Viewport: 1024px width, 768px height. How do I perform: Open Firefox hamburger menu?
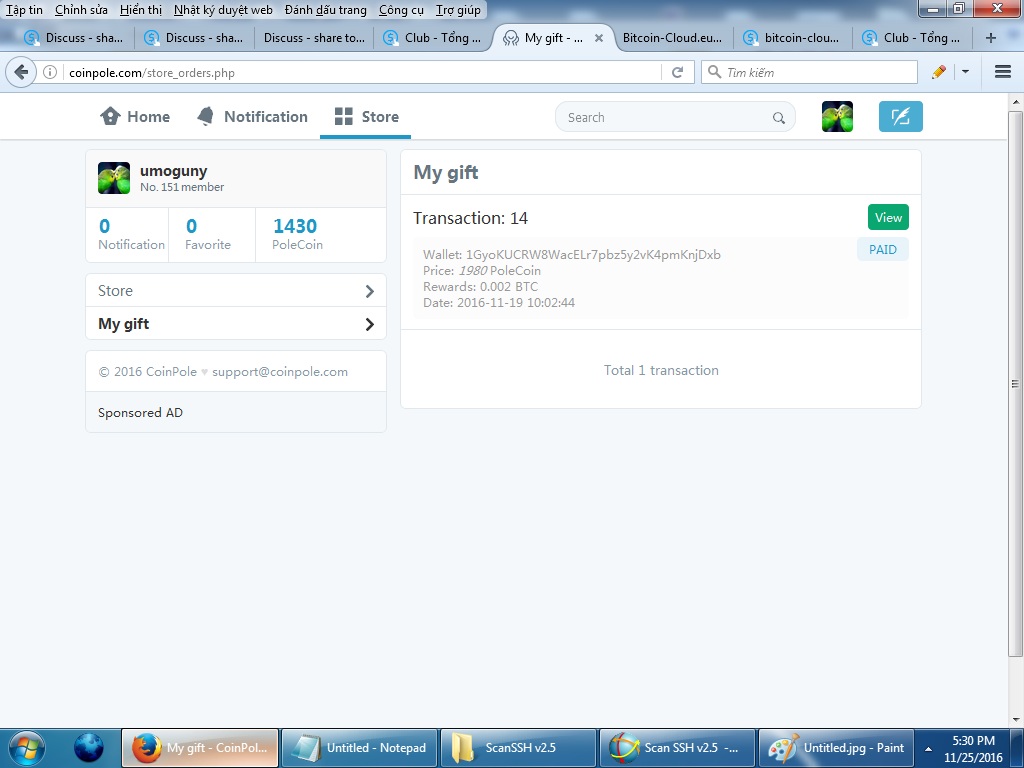pos(1002,72)
